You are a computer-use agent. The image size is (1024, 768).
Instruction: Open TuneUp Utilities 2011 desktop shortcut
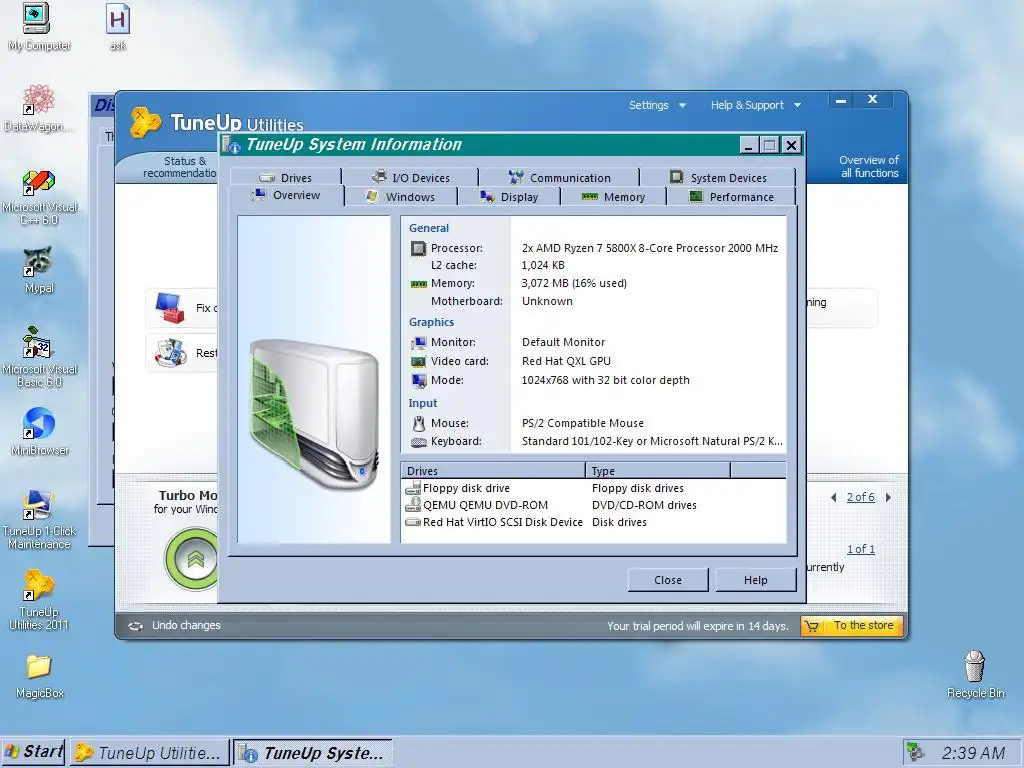pyautogui.click(x=39, y=600)
